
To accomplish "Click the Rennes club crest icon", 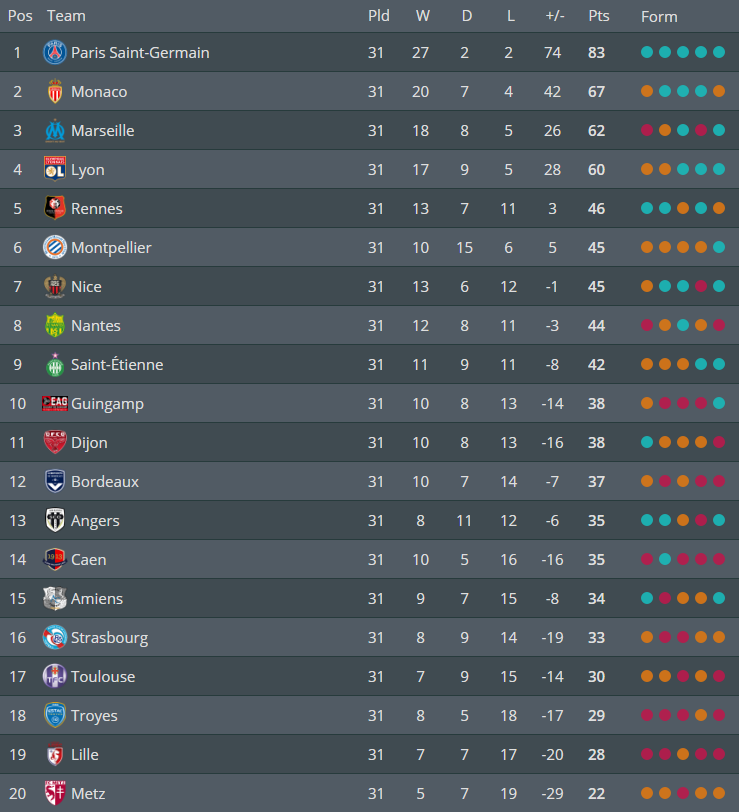I will point(55,208).
